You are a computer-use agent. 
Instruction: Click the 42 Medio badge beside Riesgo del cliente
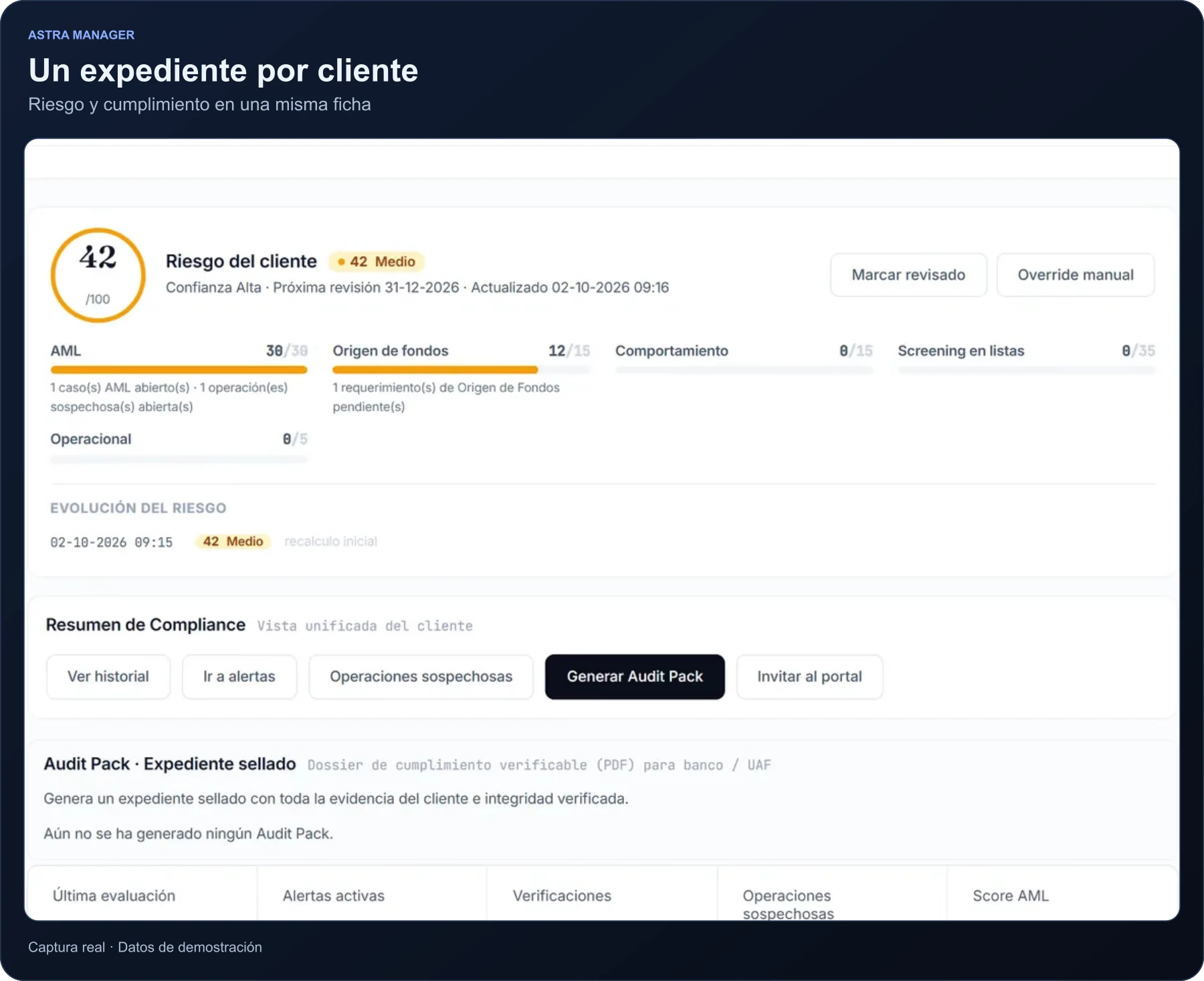point(377,261)
